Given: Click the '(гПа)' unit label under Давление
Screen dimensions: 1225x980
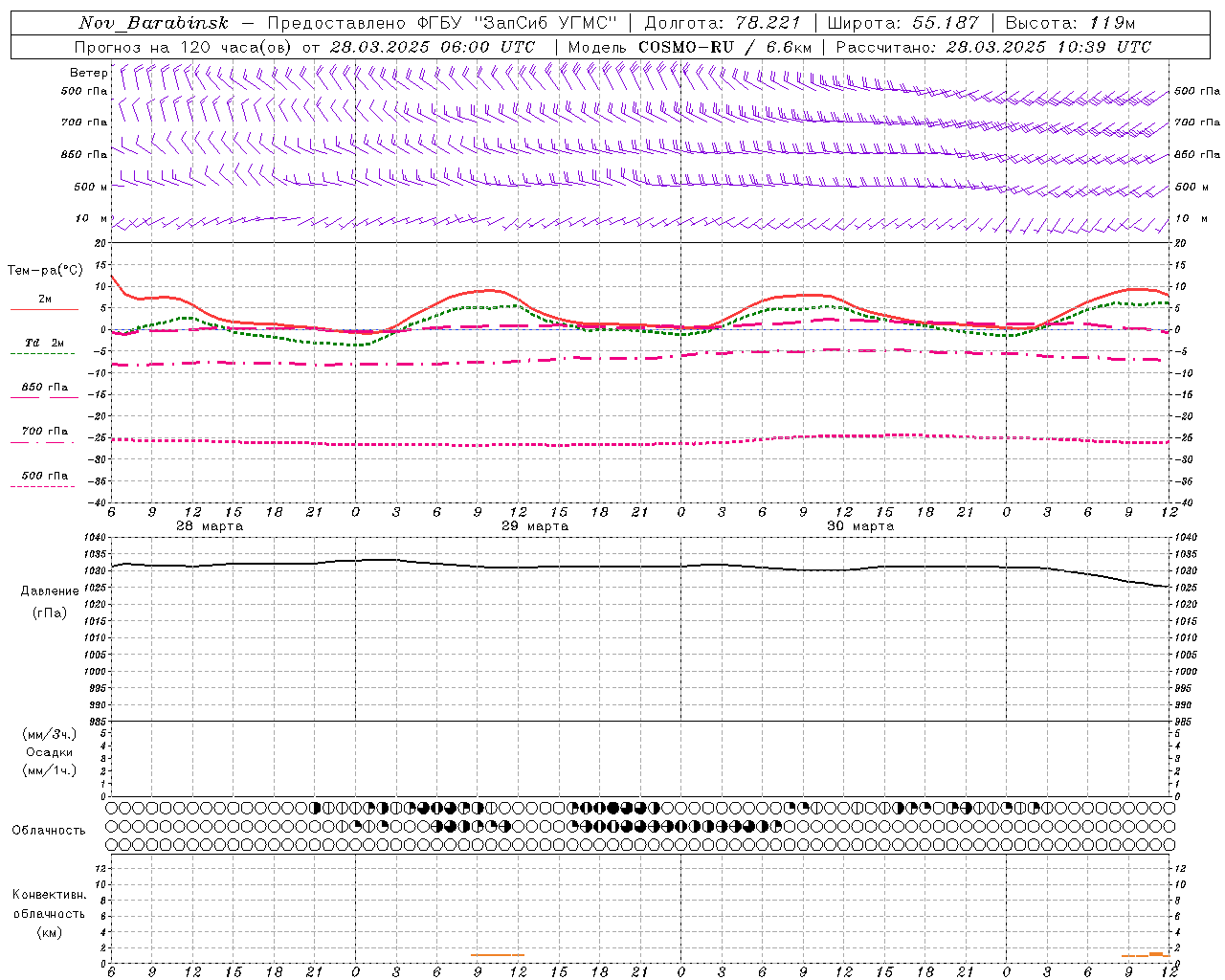Looking at the screenshot, I should 50,612.
